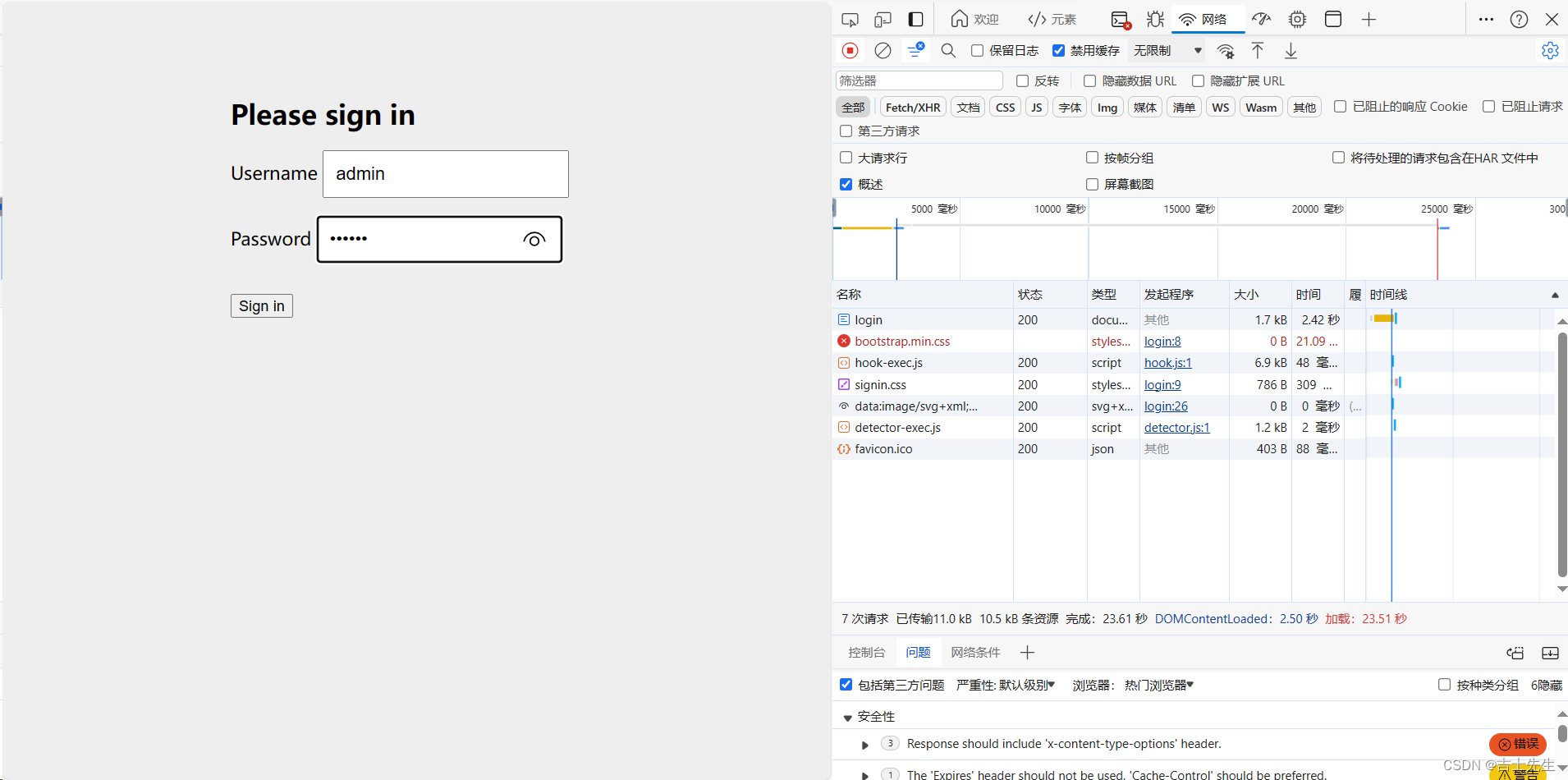Enable the Screenshots checkbox
Viewport: 1568px width, 780px height.
click(x=1093, y=185)
